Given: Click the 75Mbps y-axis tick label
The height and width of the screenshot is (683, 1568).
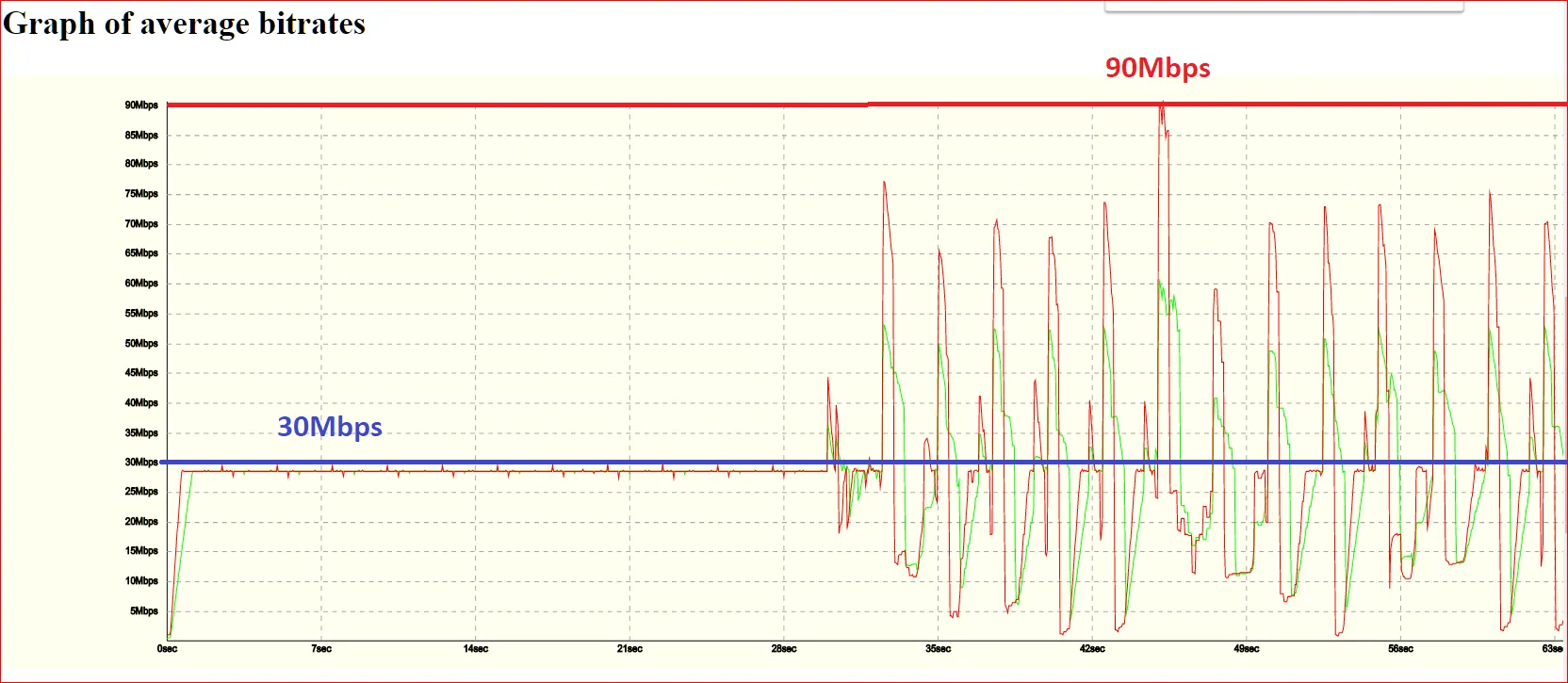Looking at the screenshot, I should 141,194.
